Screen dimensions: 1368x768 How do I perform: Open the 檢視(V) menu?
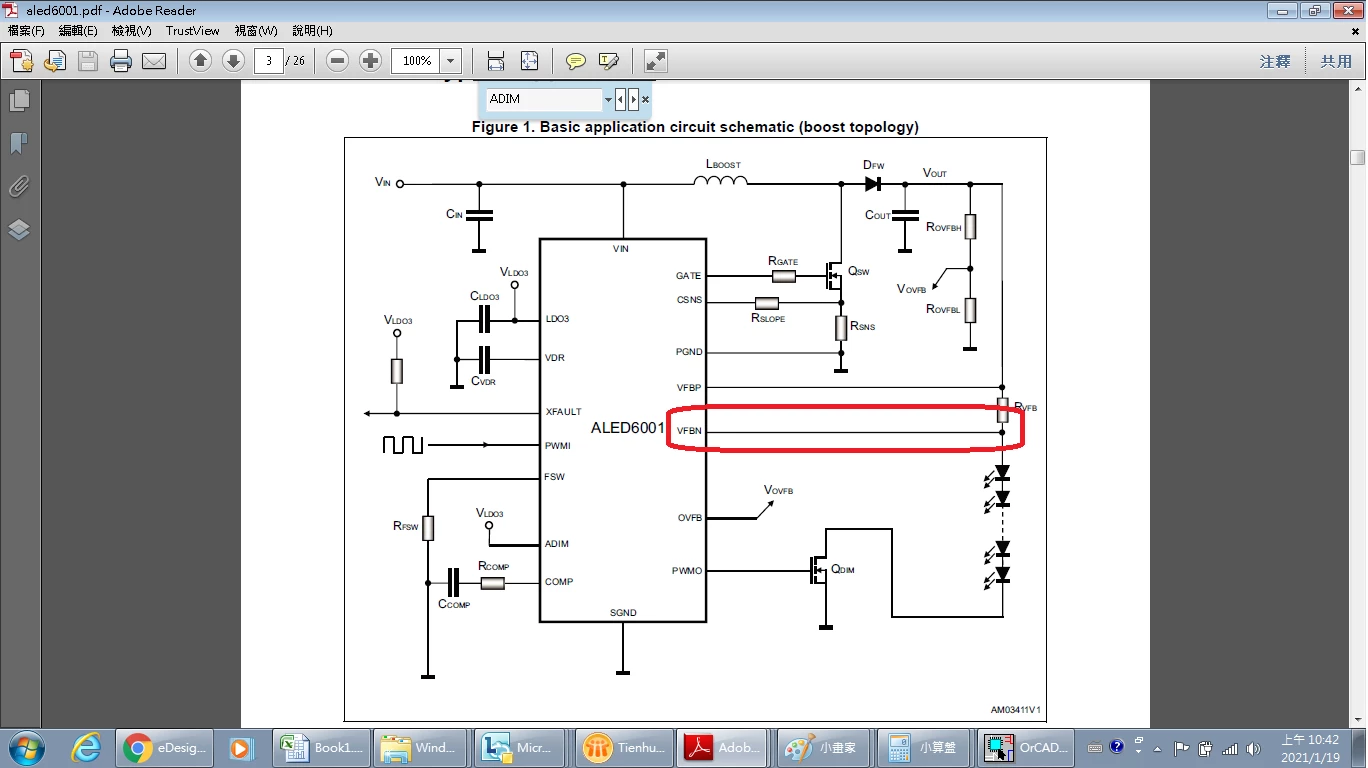pyautogui.click(x=132, y=31)
